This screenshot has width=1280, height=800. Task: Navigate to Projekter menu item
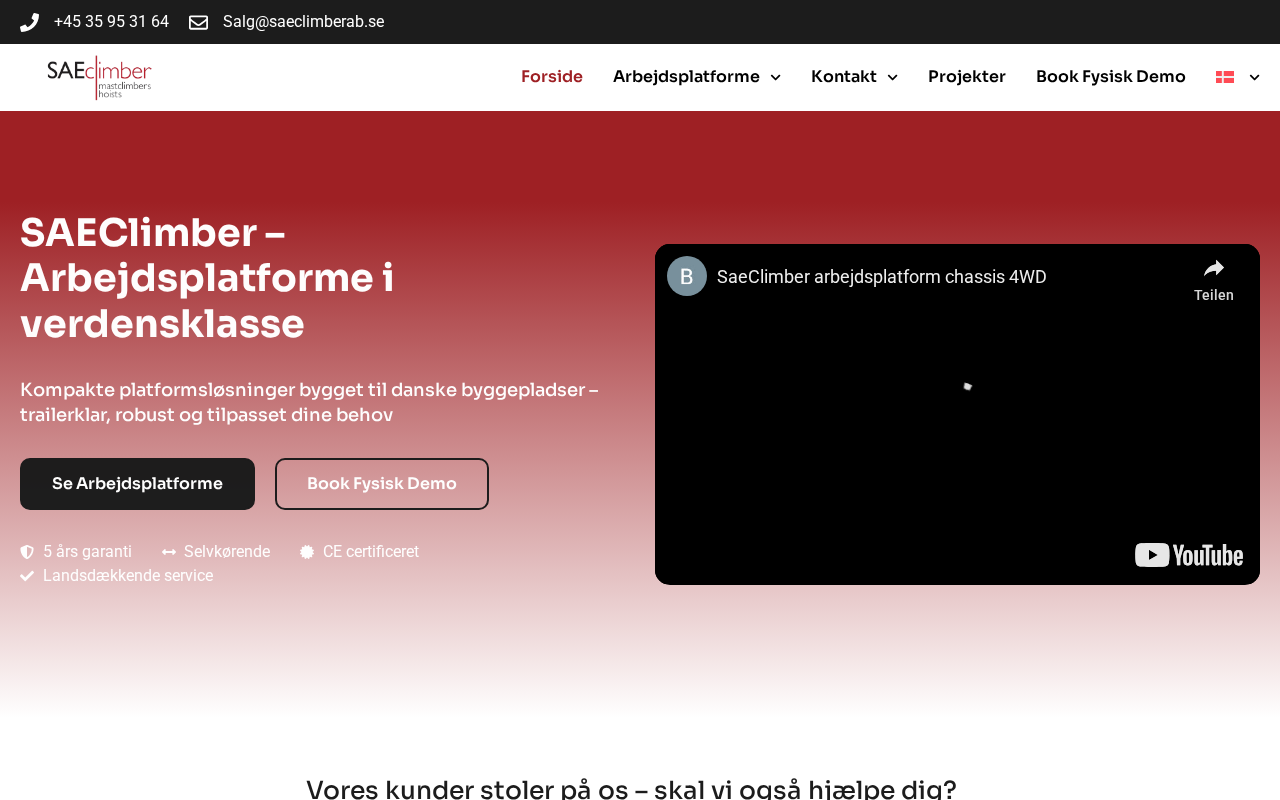[x=967, y=77]
